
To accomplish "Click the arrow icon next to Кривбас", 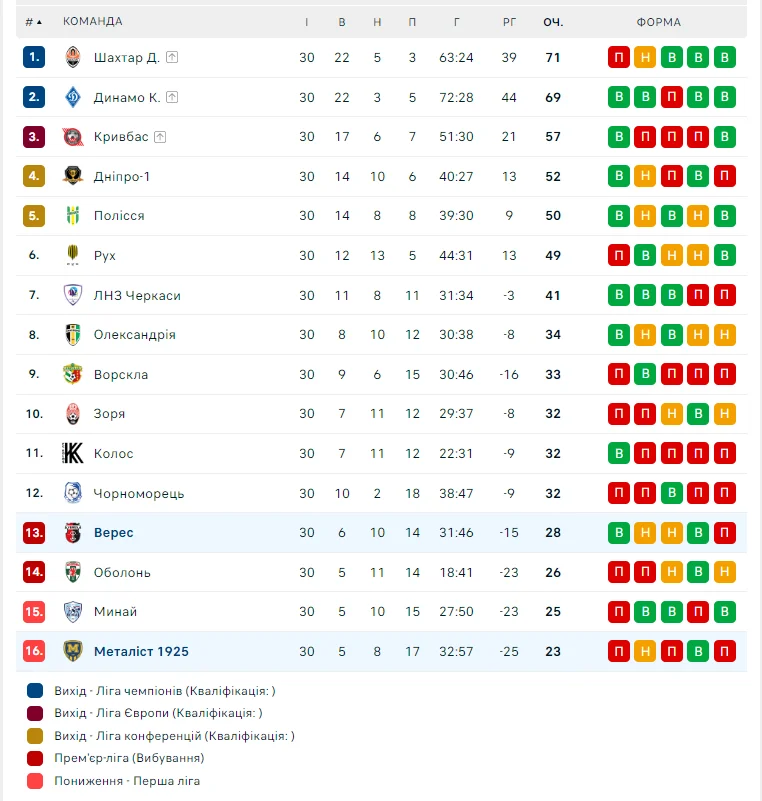I will click(160, 137).
